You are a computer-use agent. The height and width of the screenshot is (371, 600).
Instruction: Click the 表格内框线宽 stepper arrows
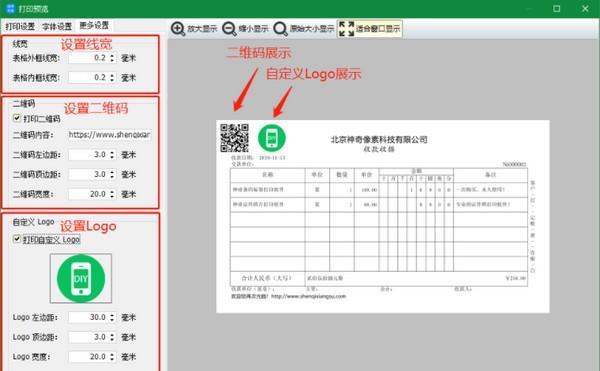pos(112,77)
